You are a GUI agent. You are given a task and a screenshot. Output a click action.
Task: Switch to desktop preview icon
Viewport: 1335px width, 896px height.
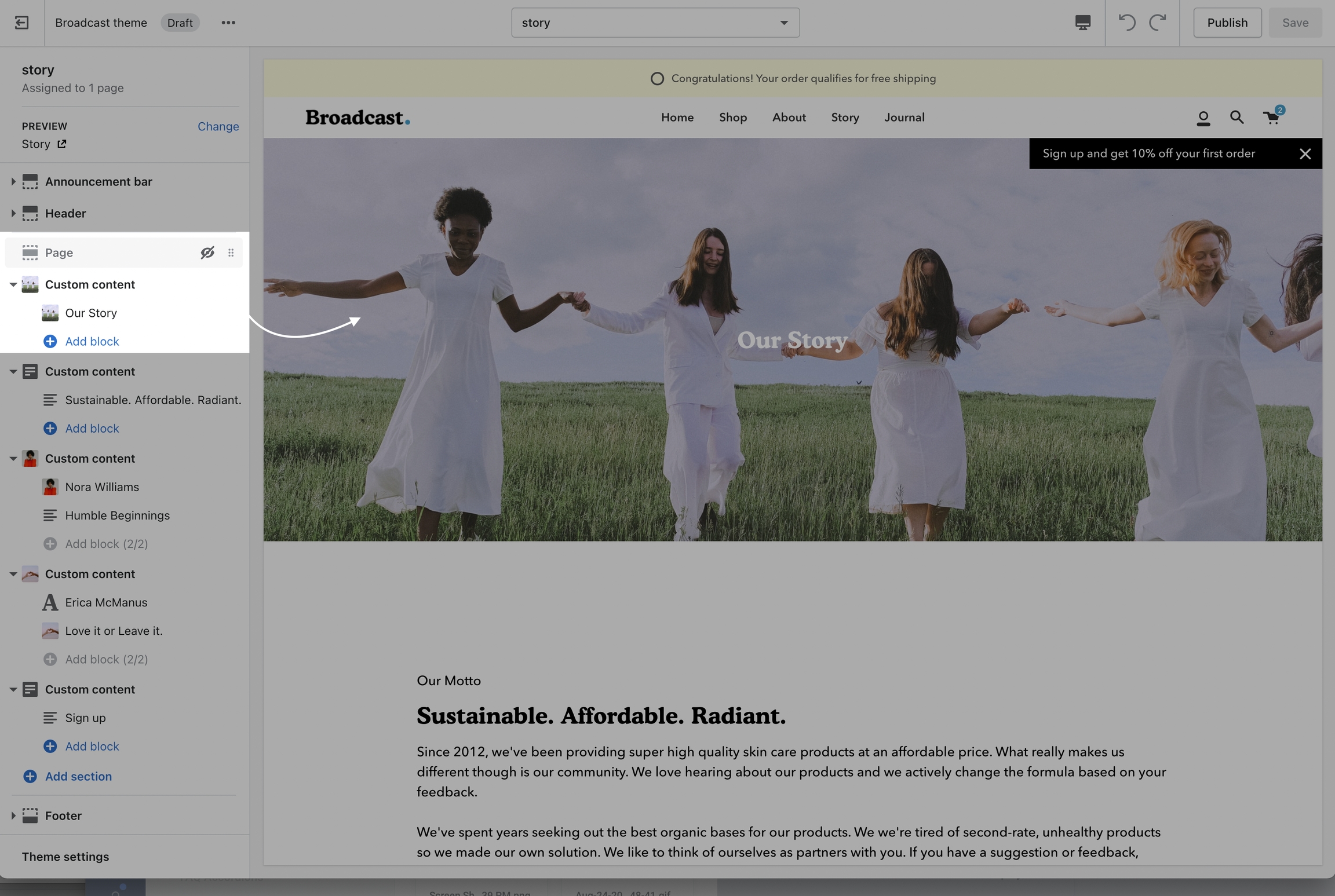pos(1082,23)
